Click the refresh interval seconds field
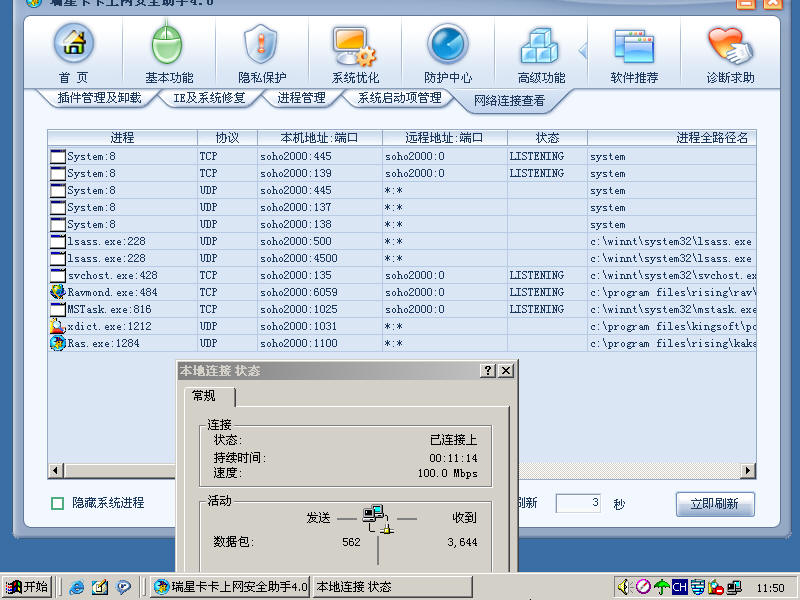 [580, 503]
